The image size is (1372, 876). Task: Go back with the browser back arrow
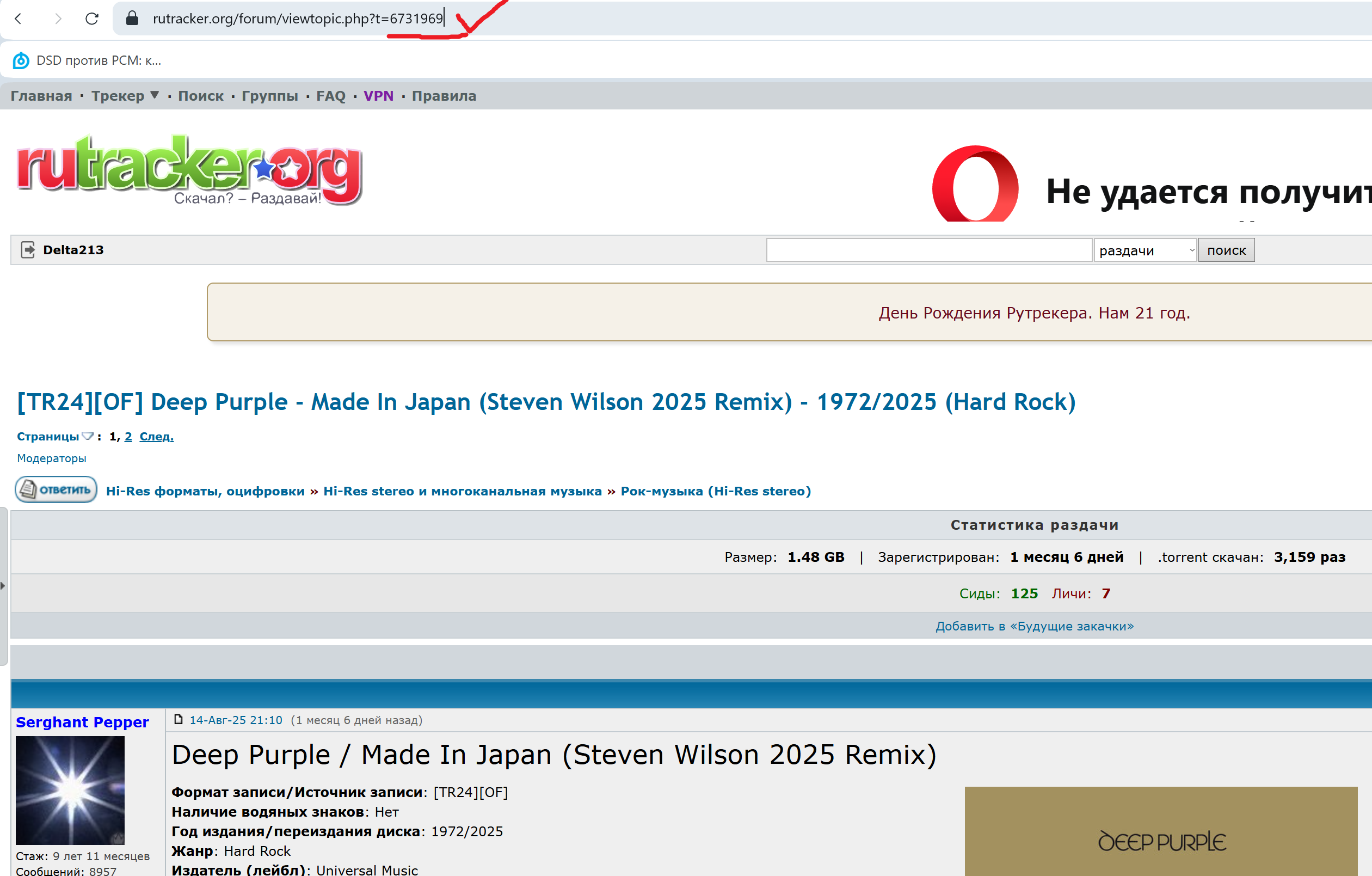(x=19, y=19)
